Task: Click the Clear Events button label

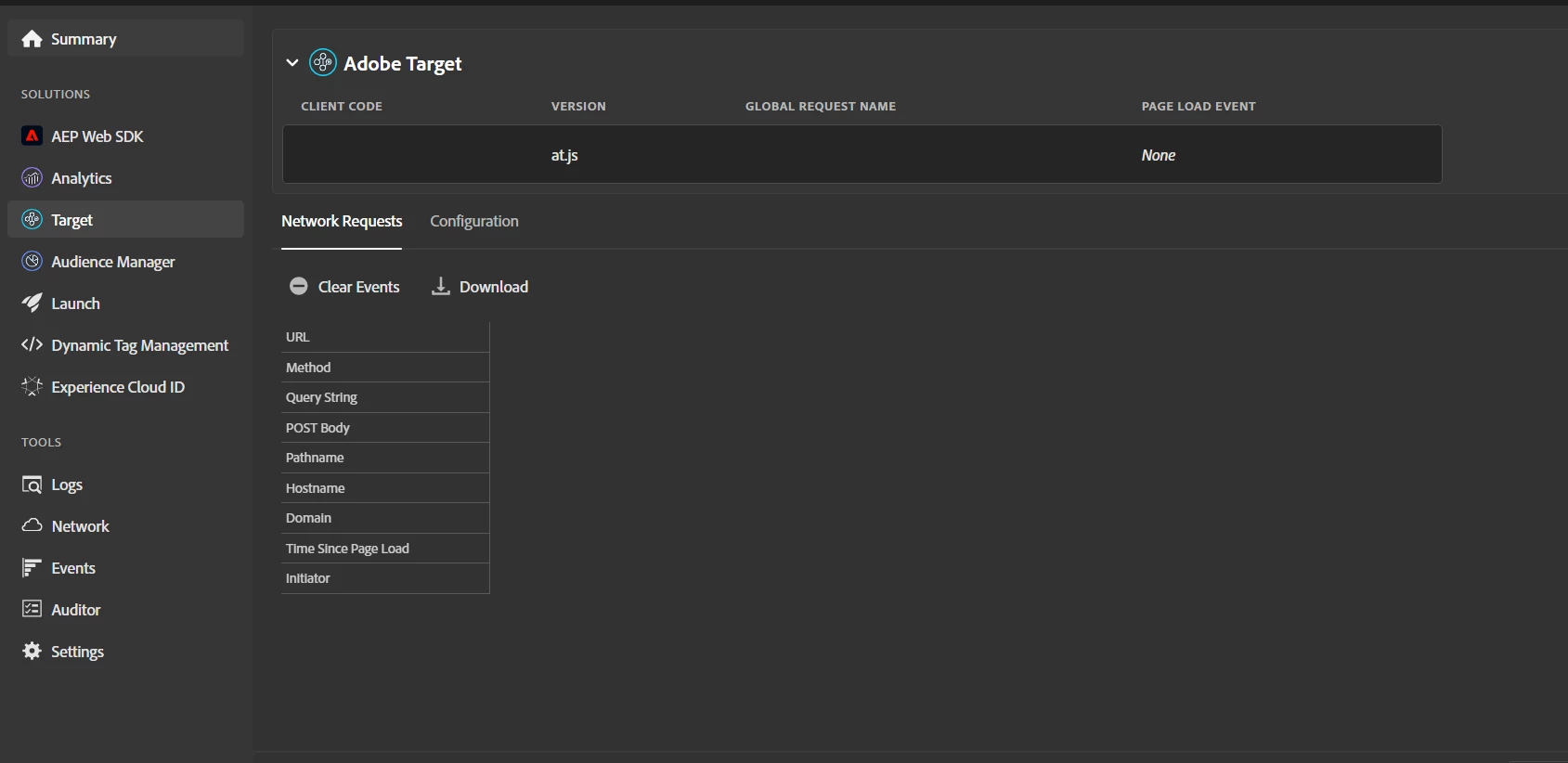Action: tap(358, 287)
